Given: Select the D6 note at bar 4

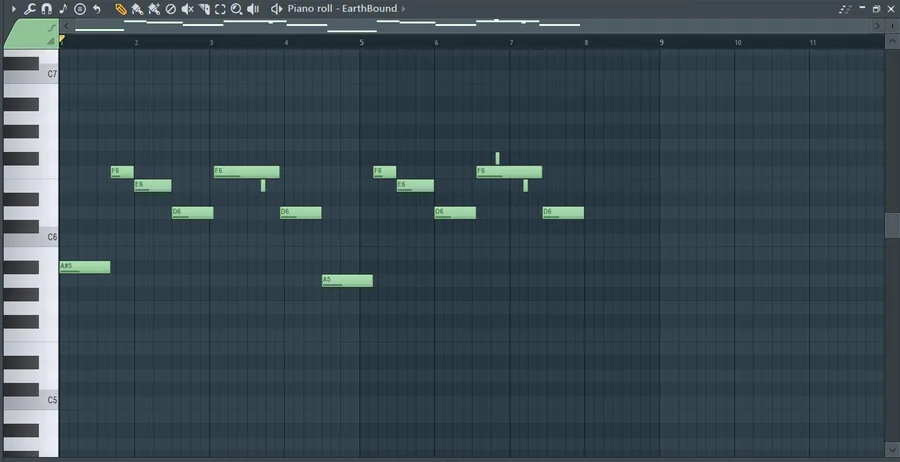Looking at the screenshot, I should 301,212.
